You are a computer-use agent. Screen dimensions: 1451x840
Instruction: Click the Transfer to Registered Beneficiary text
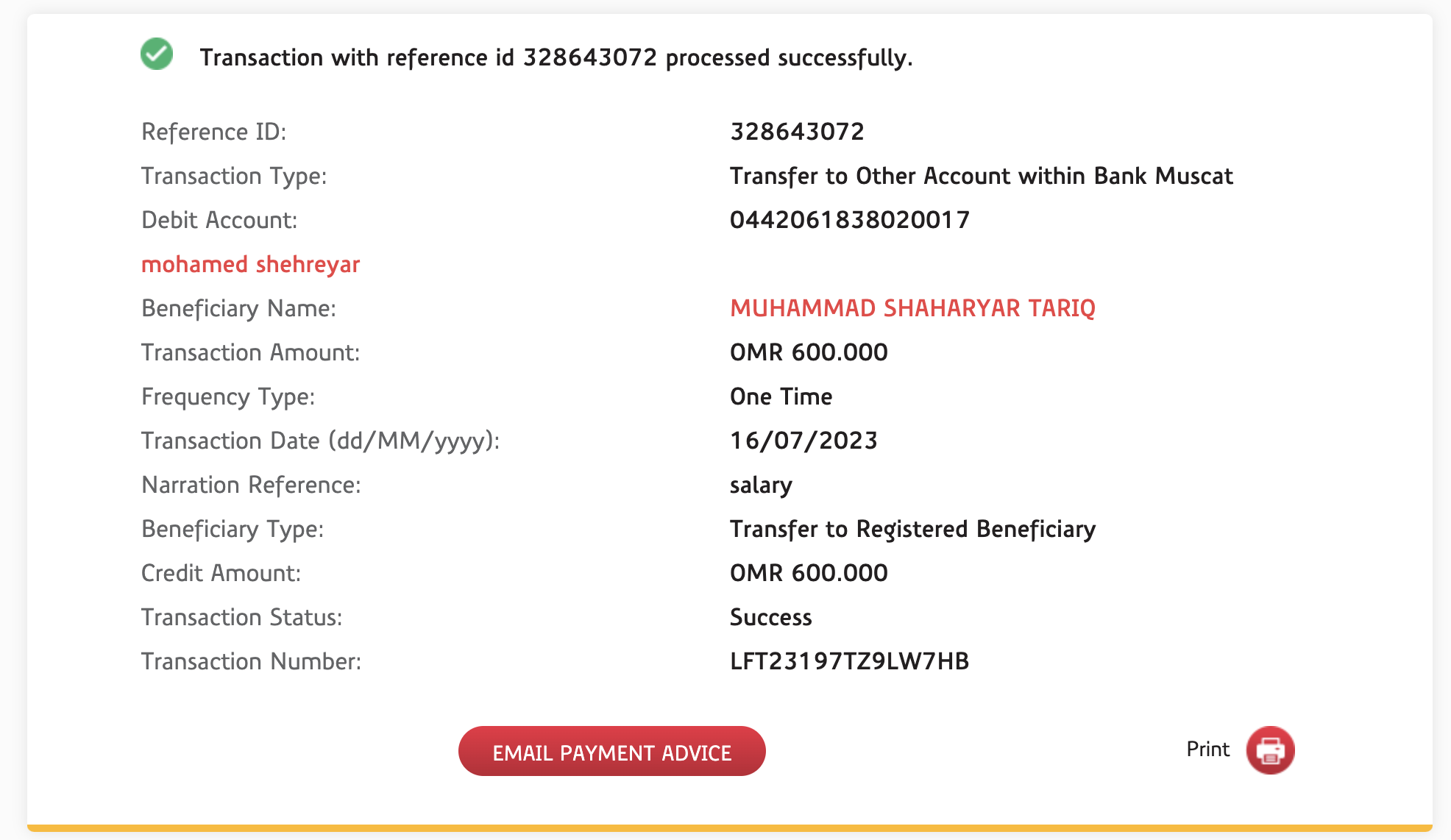tap(912, 529)
